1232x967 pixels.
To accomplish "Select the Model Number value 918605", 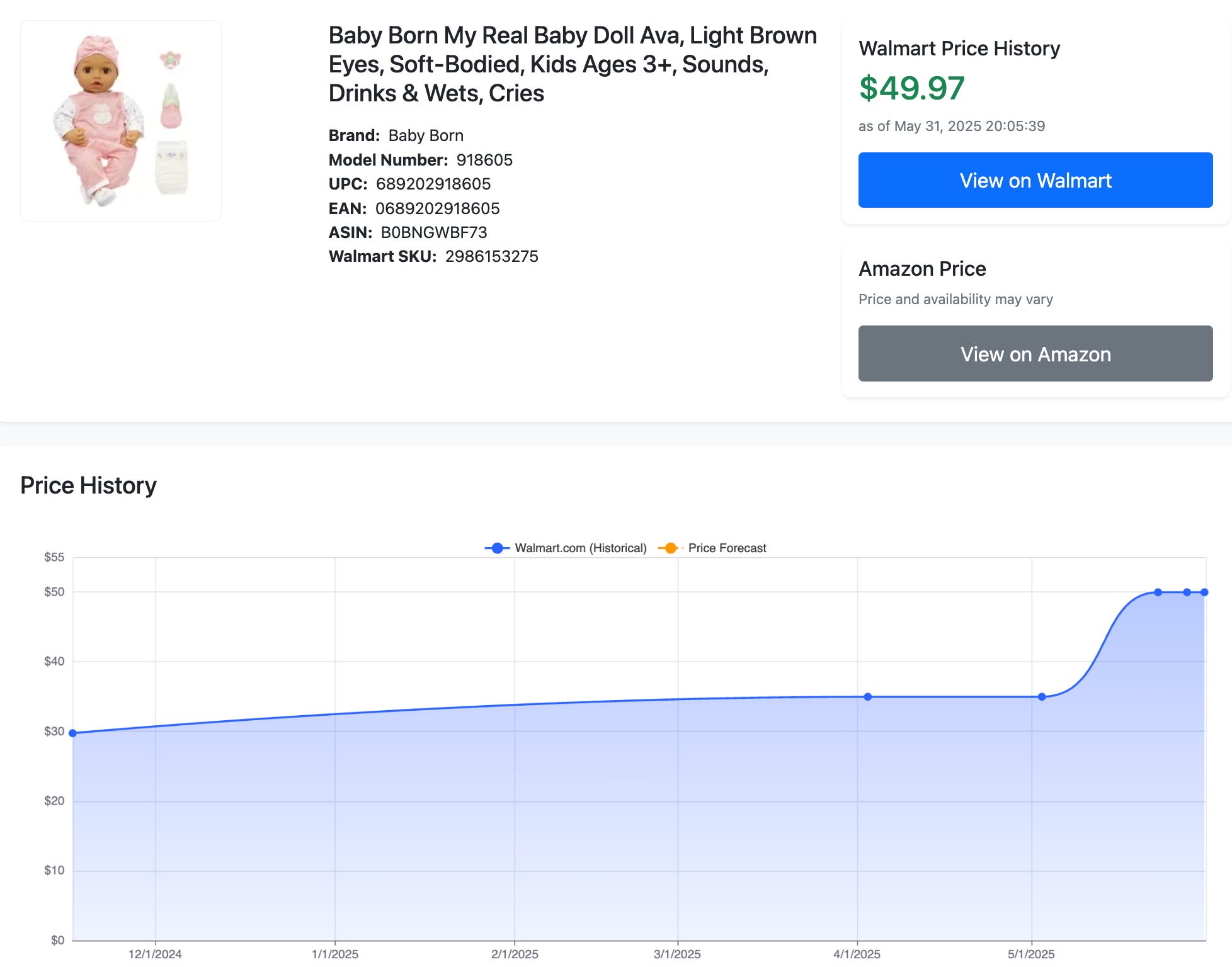I will coord(484,160).
